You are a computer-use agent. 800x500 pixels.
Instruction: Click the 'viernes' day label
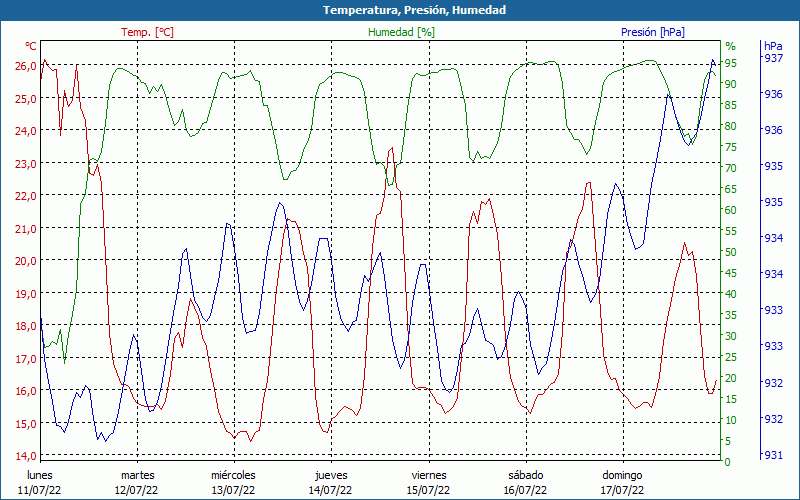coord(429,475)
